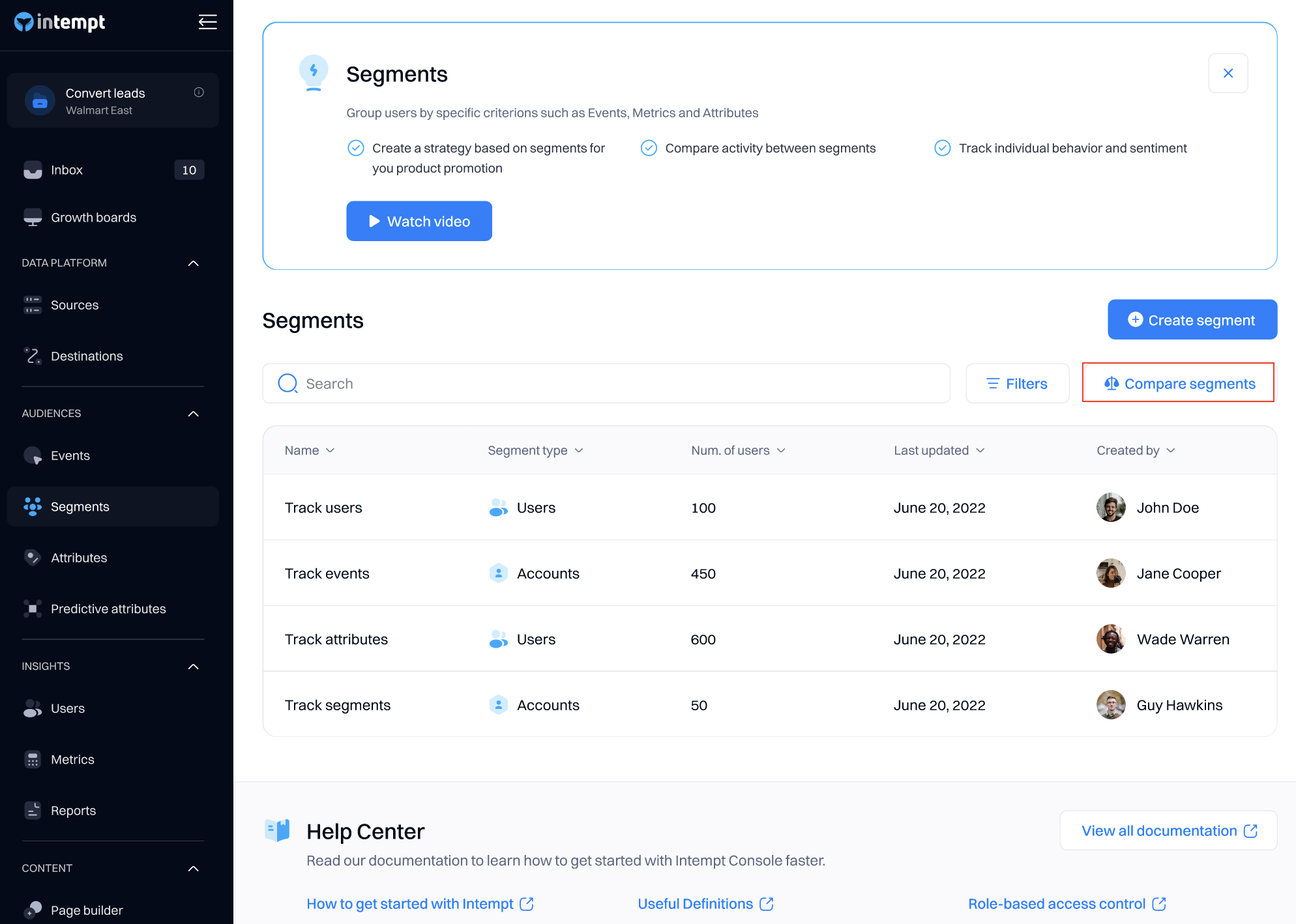Click the Create segment button

[1192, 319]
